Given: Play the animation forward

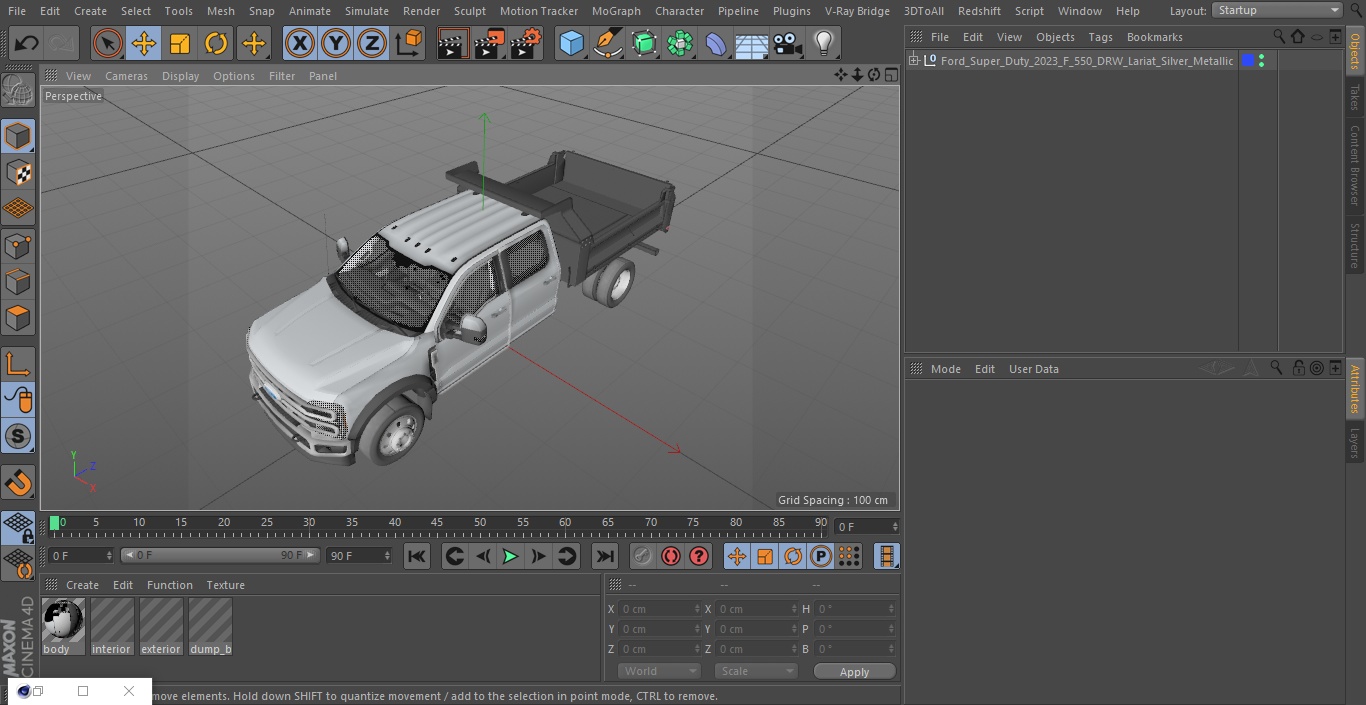Looking at the screenshot, I should coord(510,556).
